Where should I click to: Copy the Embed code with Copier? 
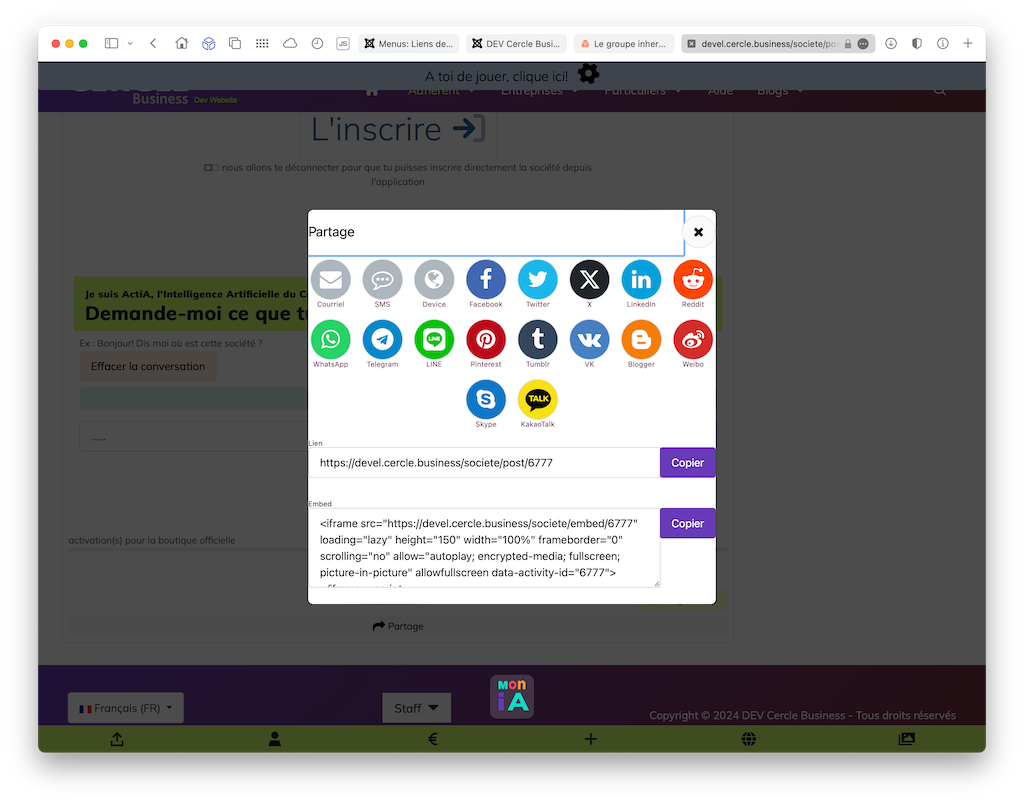tap(688, 524)
